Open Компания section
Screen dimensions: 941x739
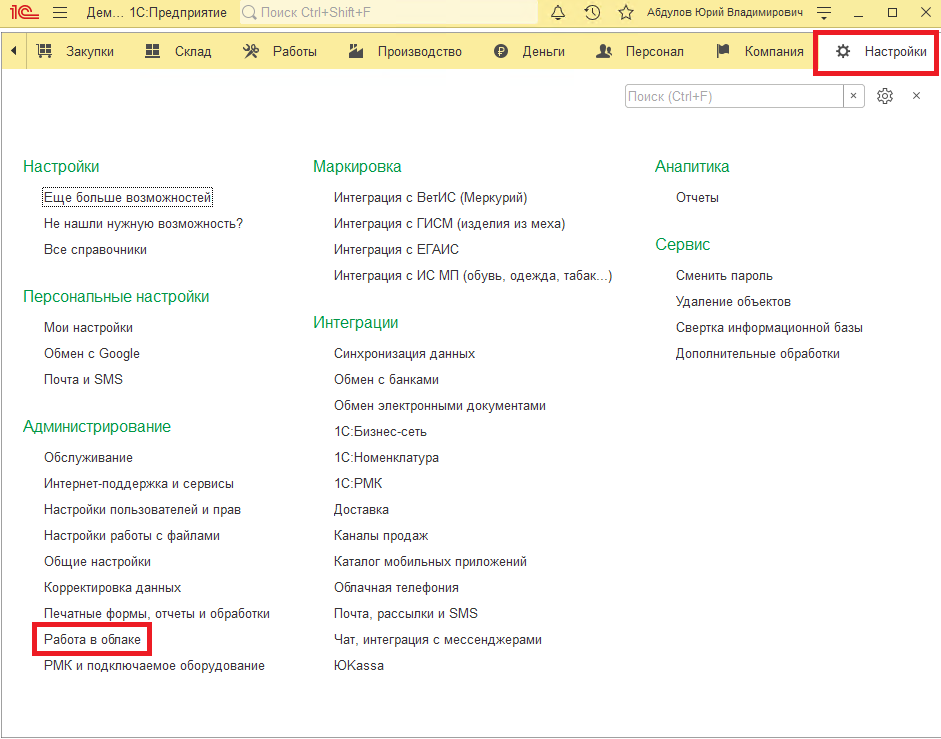[x=774, y=52]
